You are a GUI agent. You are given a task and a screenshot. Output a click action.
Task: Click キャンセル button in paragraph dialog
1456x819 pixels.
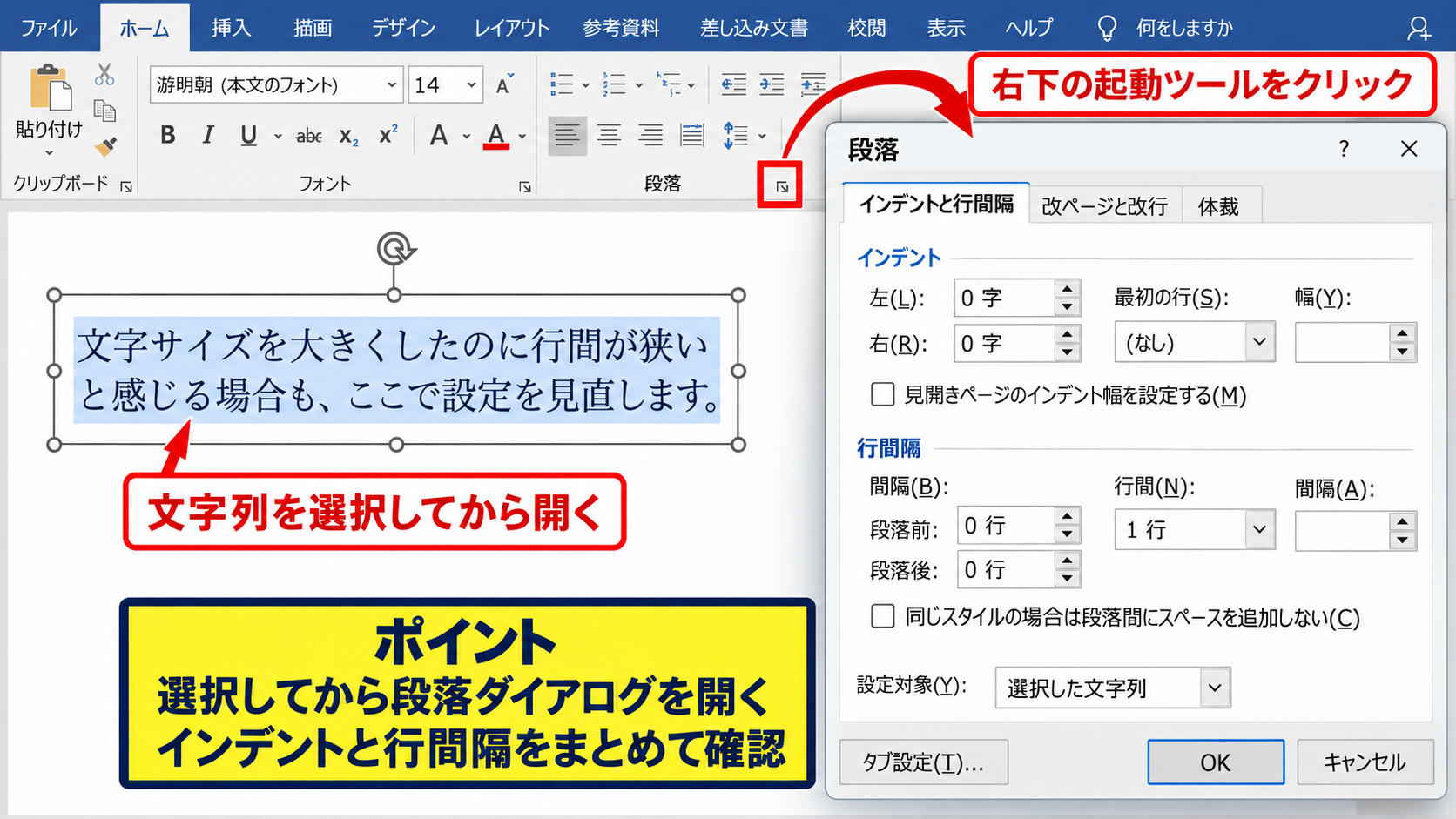1365,762
